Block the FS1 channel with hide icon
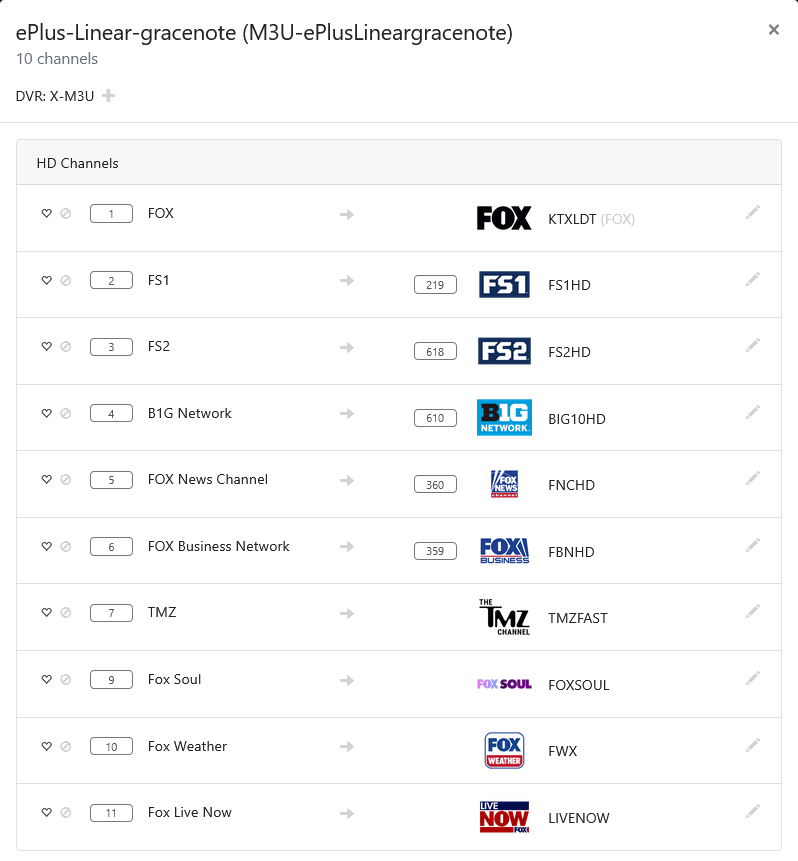Image resolution: width=798 pixels, height=861 pixels. point(66,280)
